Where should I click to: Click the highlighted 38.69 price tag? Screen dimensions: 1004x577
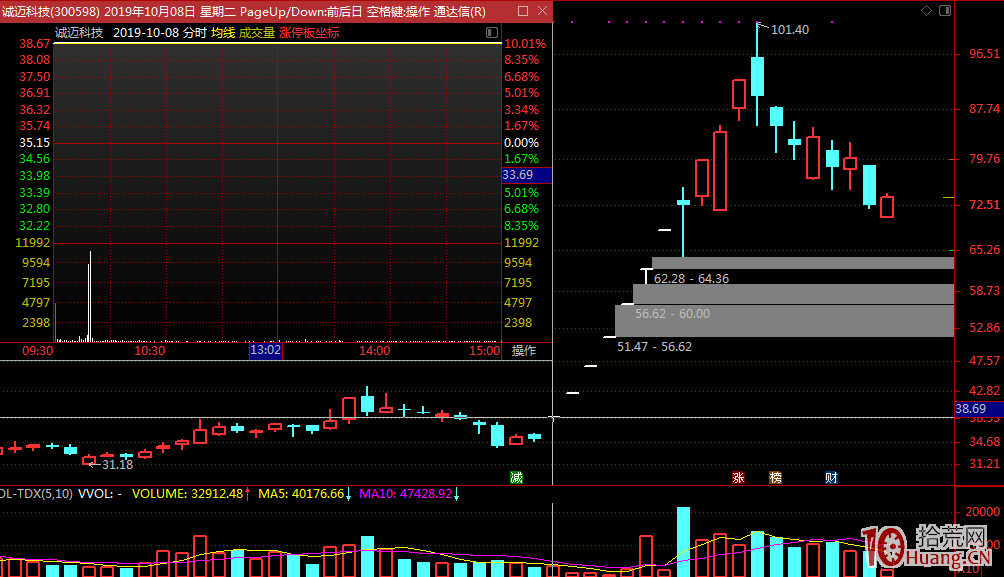coord(979,409)
